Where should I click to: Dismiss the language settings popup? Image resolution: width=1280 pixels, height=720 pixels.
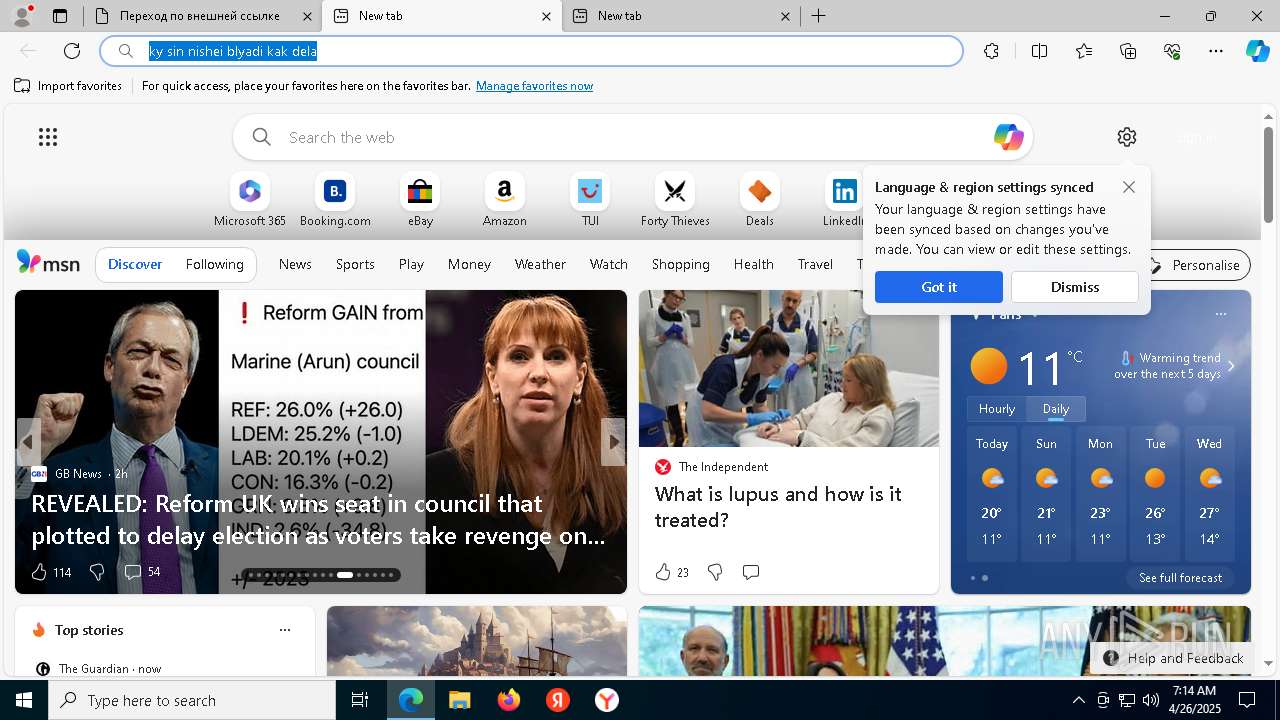pyautogui.click(x=1075, y=287)
